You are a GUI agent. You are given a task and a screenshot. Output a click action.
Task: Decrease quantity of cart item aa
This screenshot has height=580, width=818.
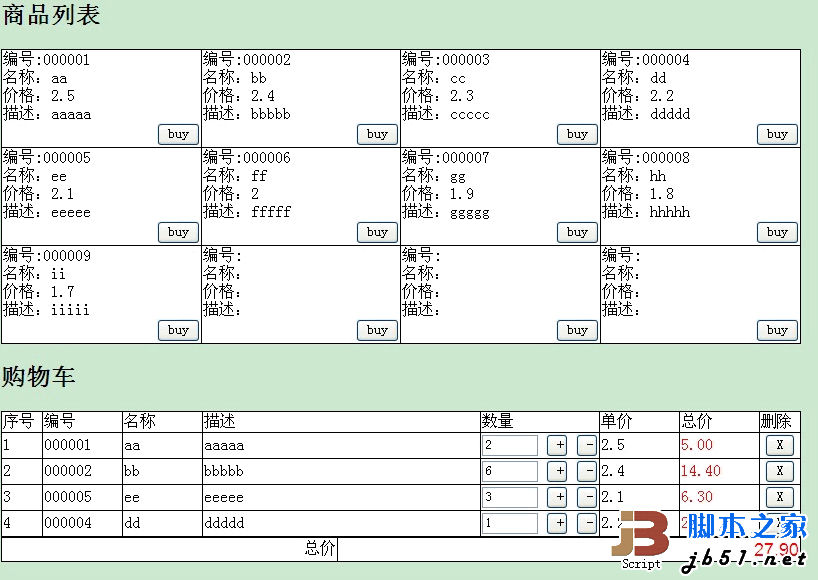coord(588,445)
